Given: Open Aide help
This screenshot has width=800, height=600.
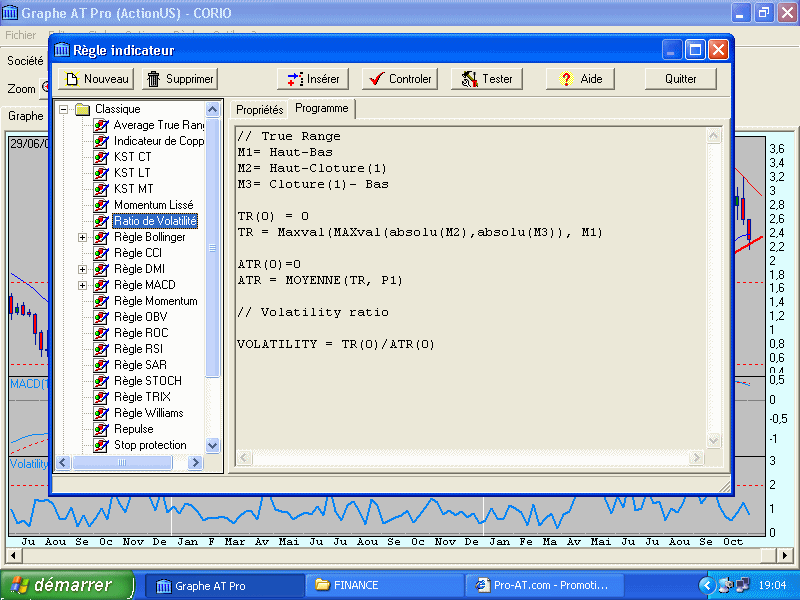Looking at the screenshot, I should (x=580, y=79).
